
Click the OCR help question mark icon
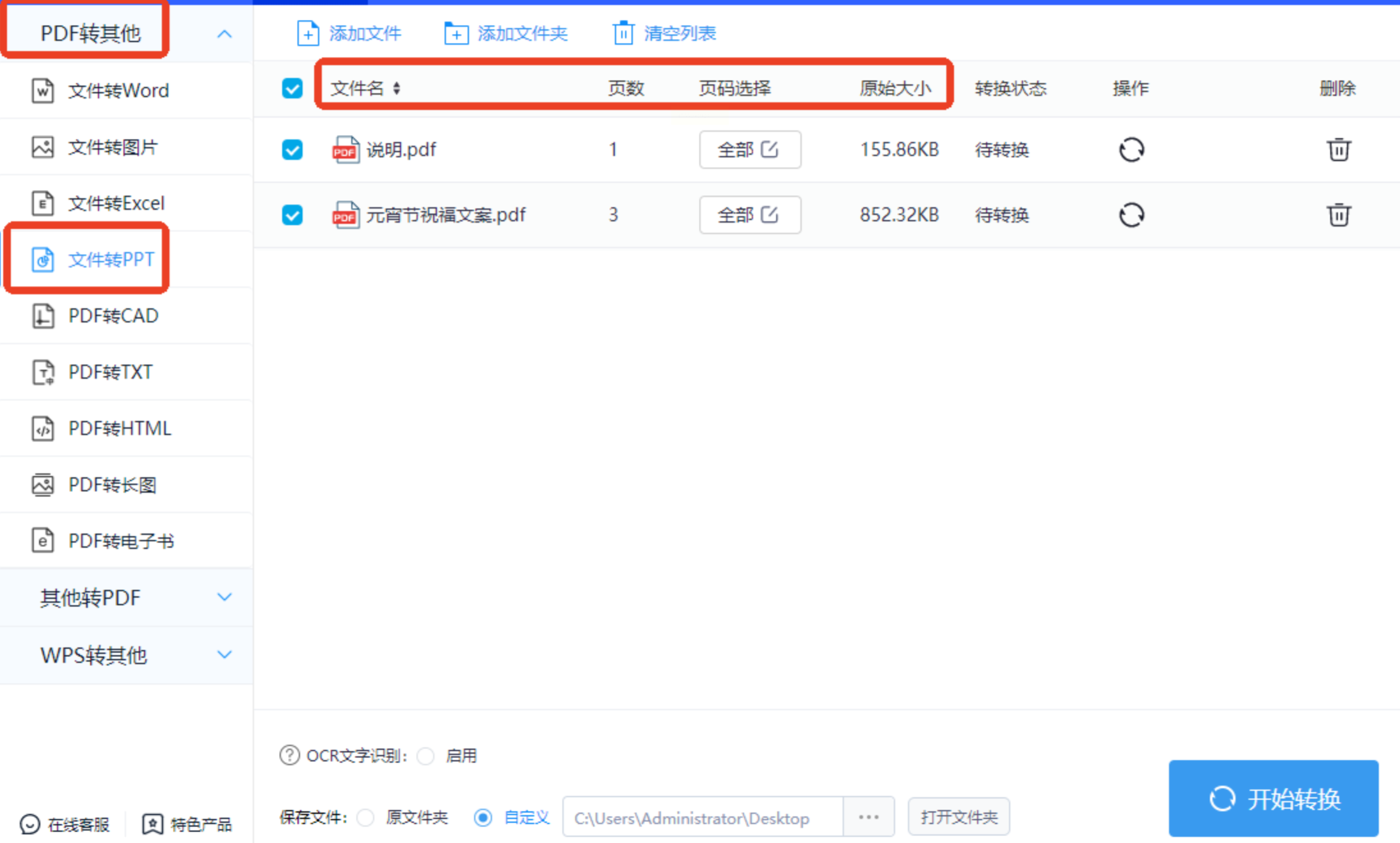[x=289, y=755]
